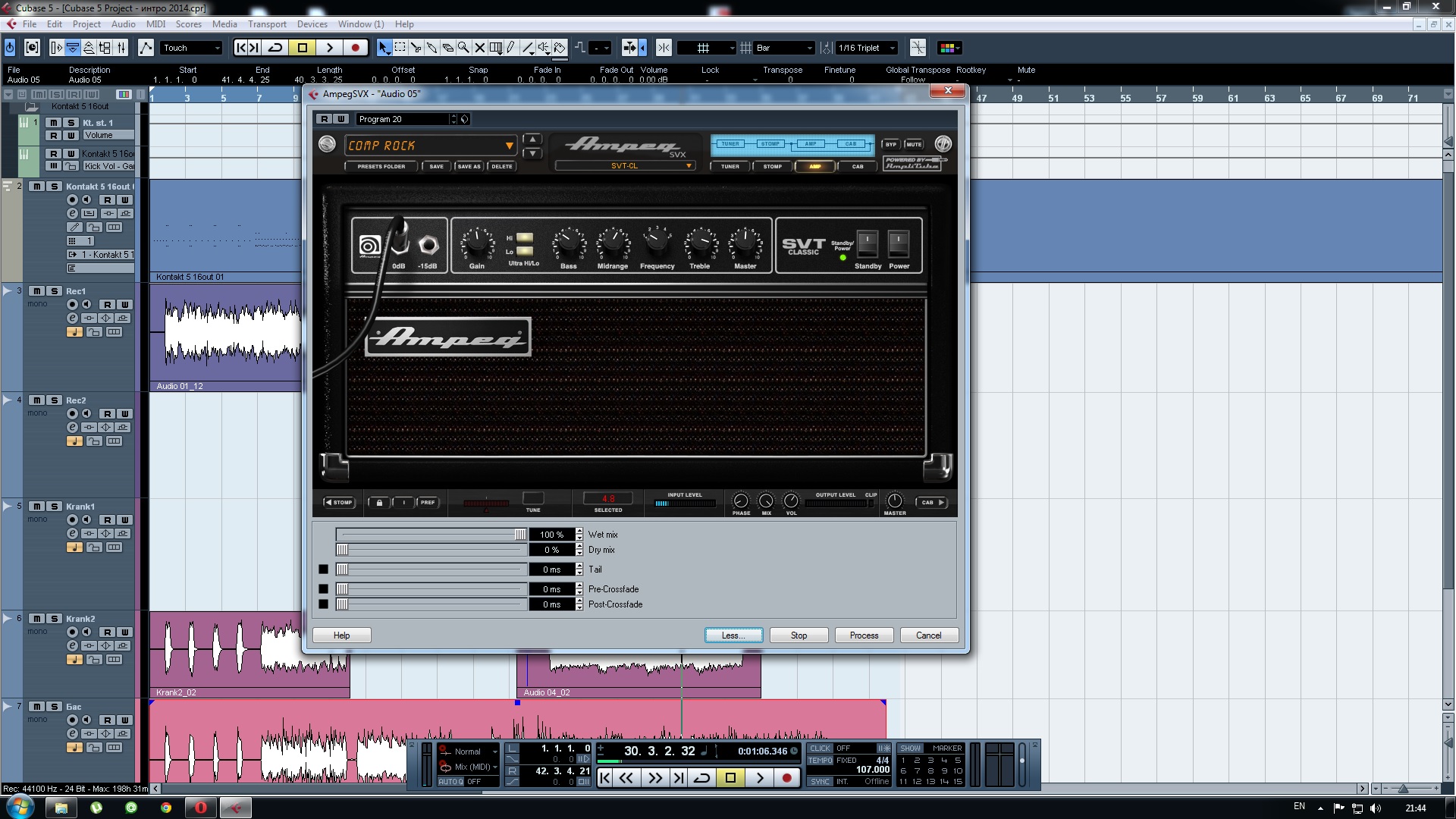1456x819 pixels.
Task: Solo the Krank2 track
Action: click(x=54, y=619)
